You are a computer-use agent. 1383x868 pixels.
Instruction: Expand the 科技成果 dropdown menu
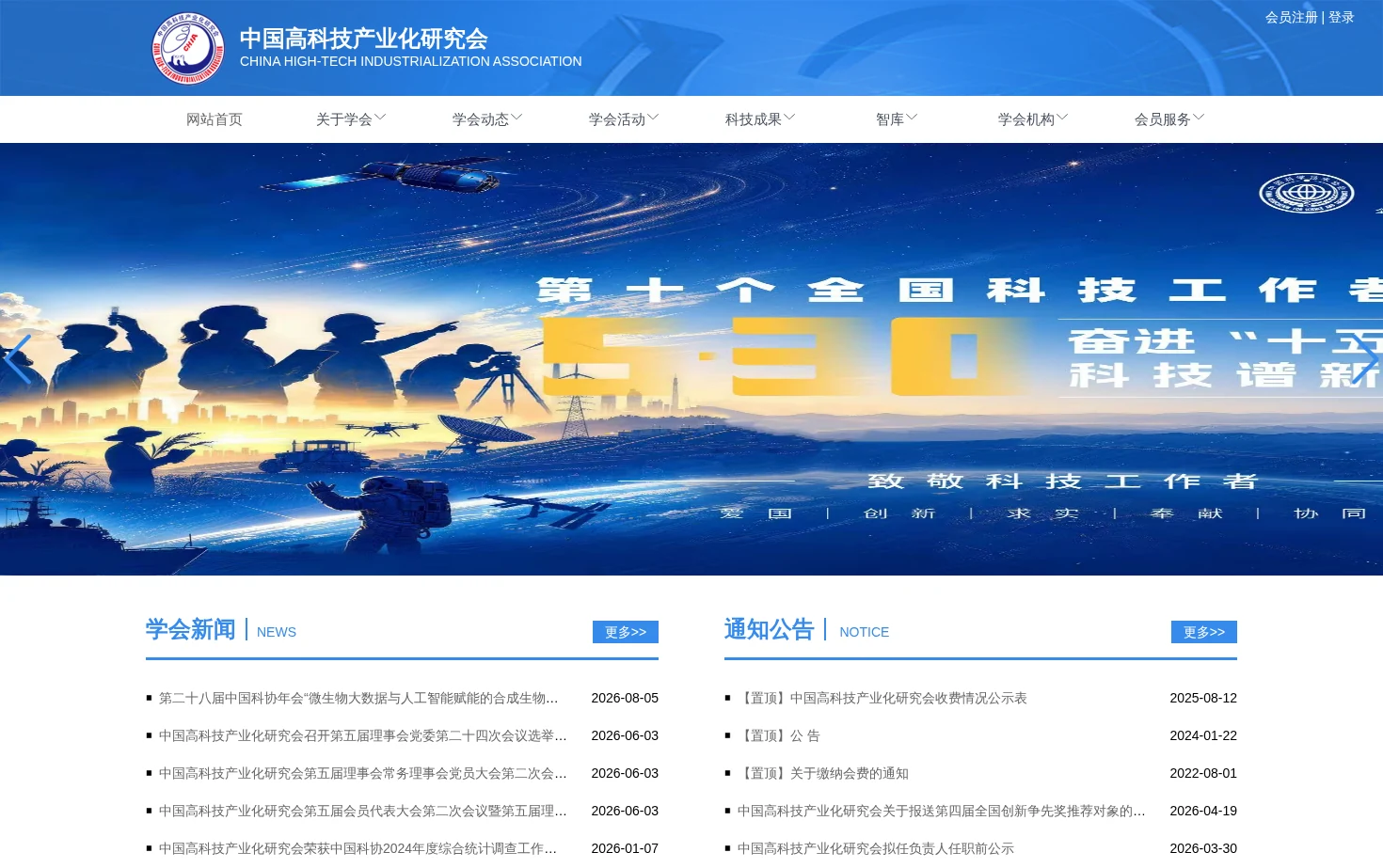(x=760, y=119)
